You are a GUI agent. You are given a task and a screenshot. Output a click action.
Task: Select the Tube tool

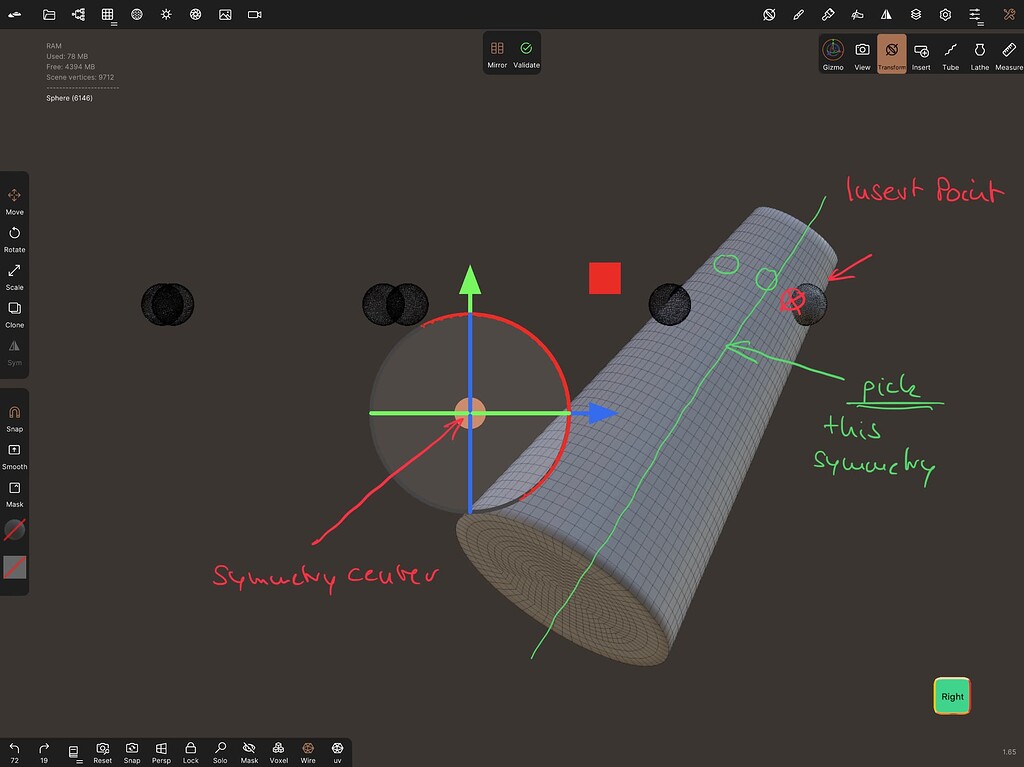(x=950, y=54)
